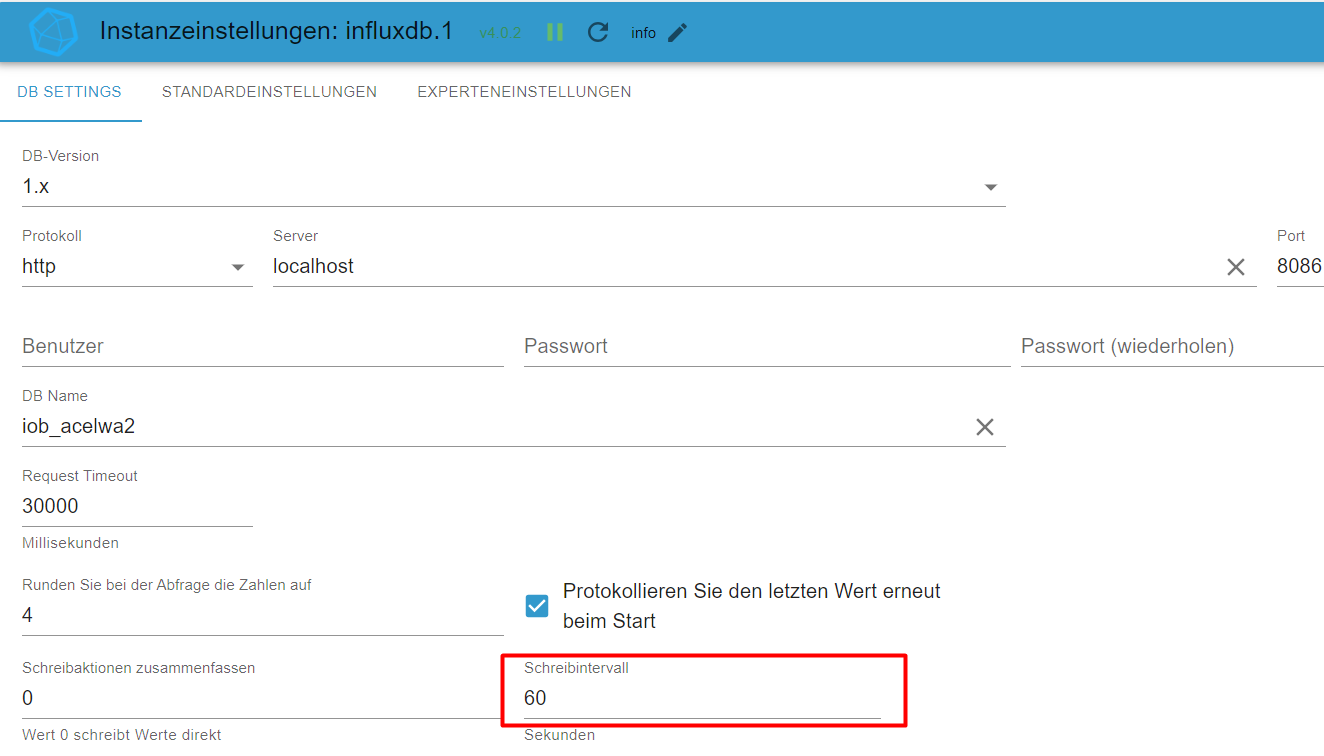Click the 'Wert 0 schreibt Werte direkt' hint
Viewport: 1324px width, 756px height.
click(x=122, y=735)
